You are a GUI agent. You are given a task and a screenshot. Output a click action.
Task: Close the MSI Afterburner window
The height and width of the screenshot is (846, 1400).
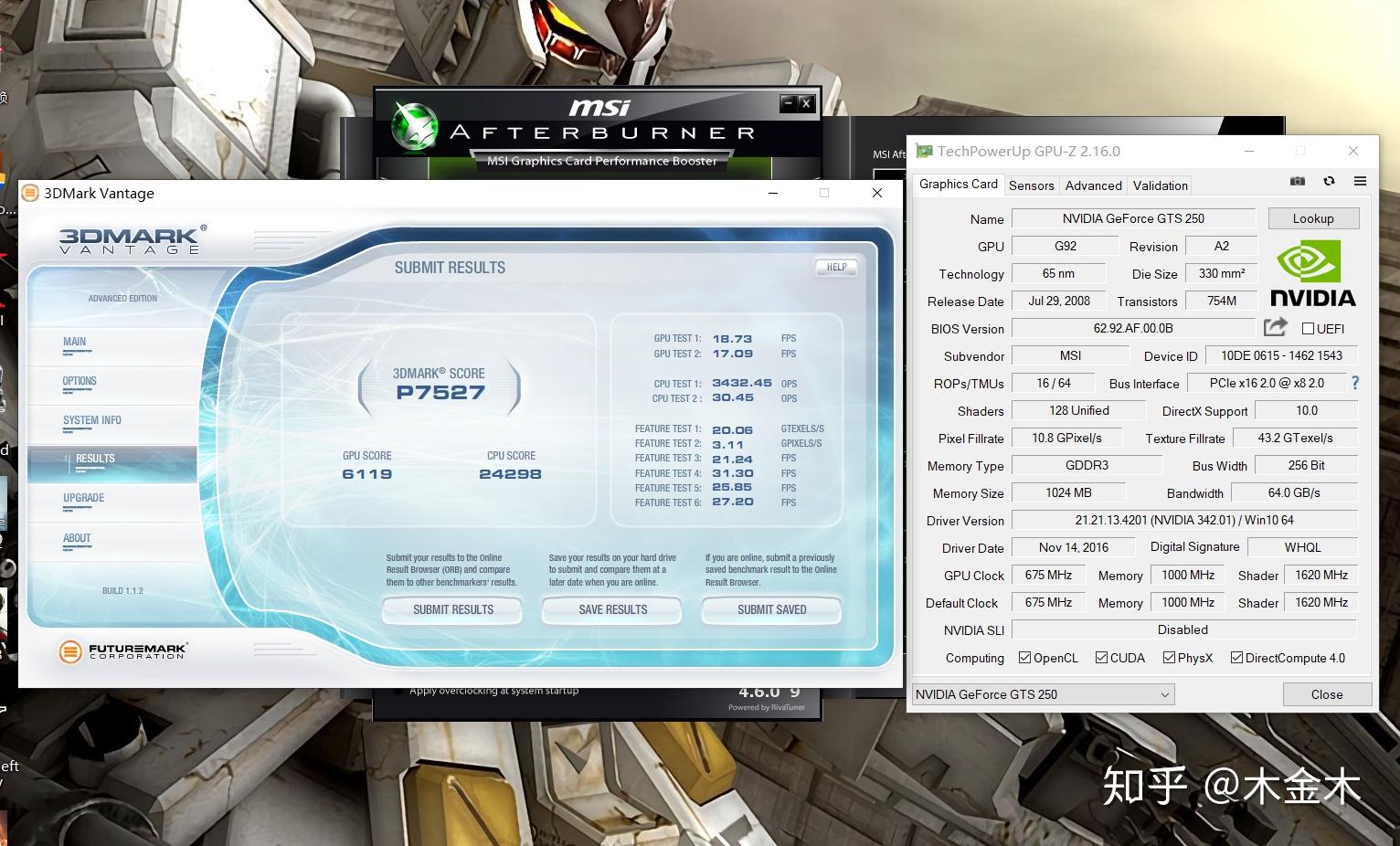[x=806, y=103]
